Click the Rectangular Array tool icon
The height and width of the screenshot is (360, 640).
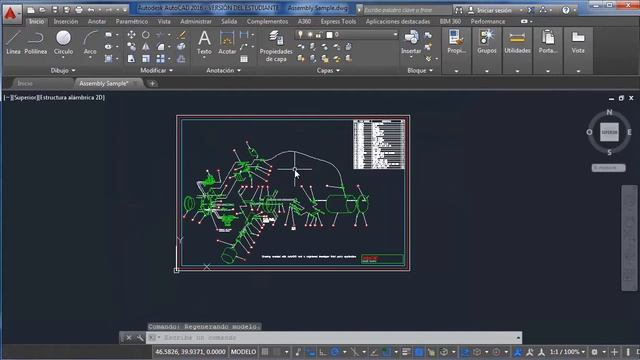[x=161, y=59]
